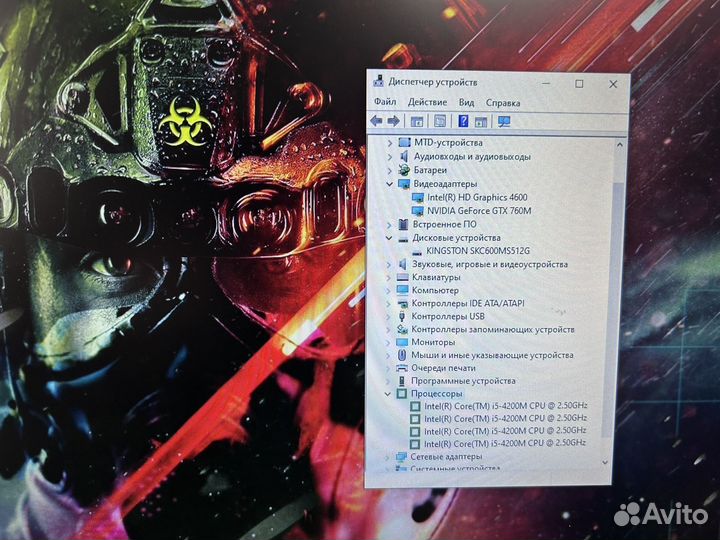Click the scrollbar up arrow in device tree

coord(619,145)
